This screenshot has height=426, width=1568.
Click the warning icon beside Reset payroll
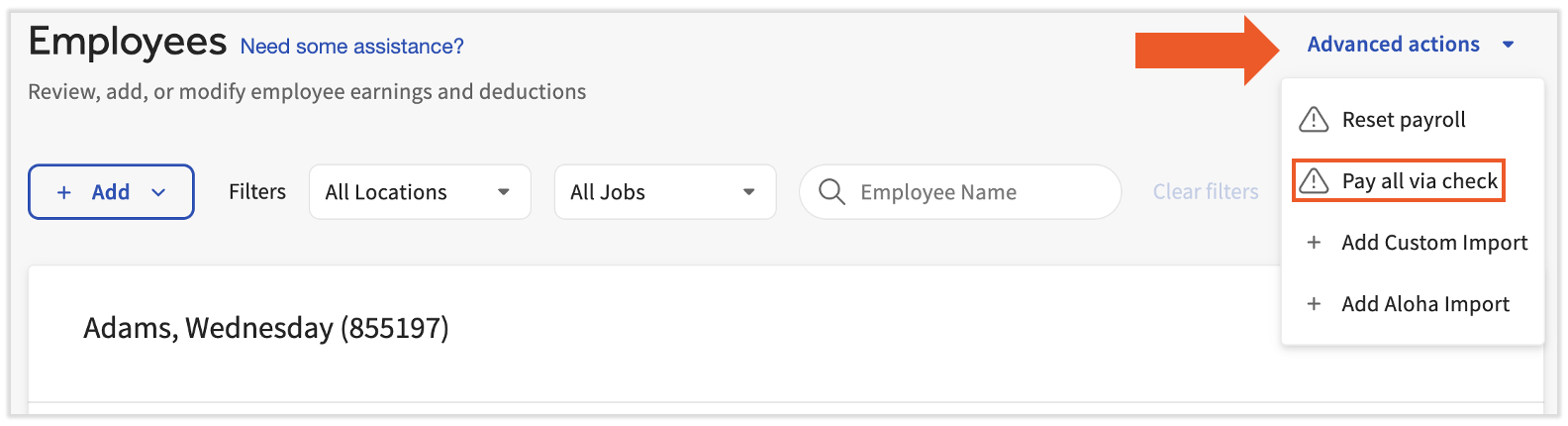point(1314,120)
